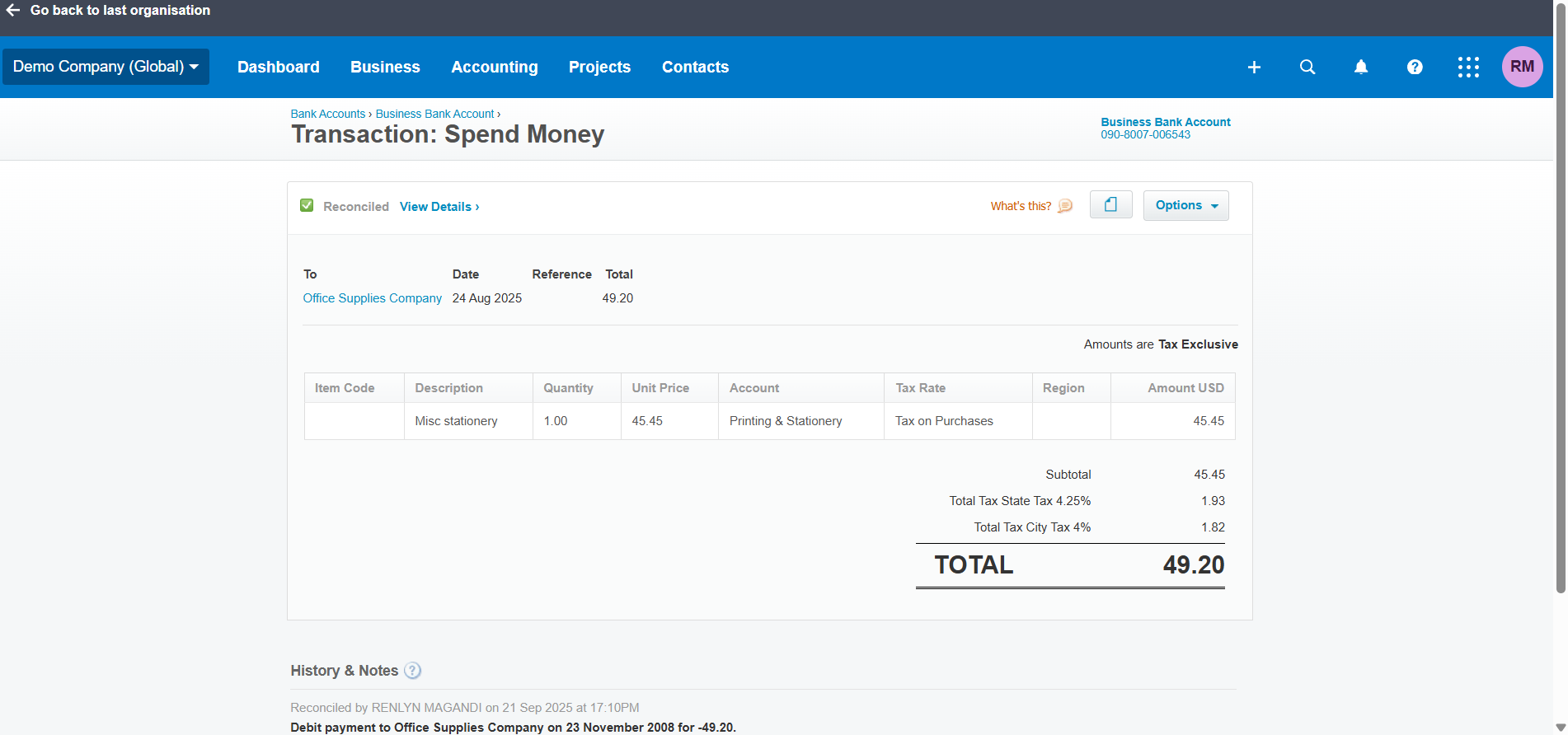1568x735 pixels.
Task: Click the green Reconciled checkbox
Action: pos(307,205)
